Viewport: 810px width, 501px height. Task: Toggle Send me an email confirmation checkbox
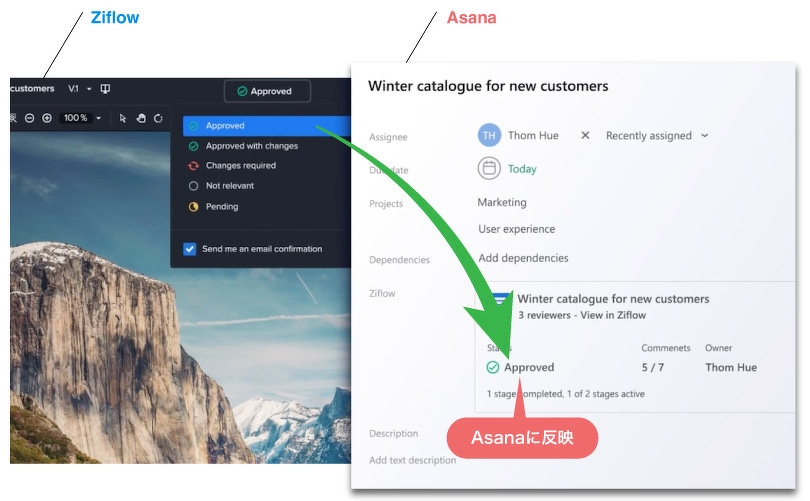pos(190,249)
